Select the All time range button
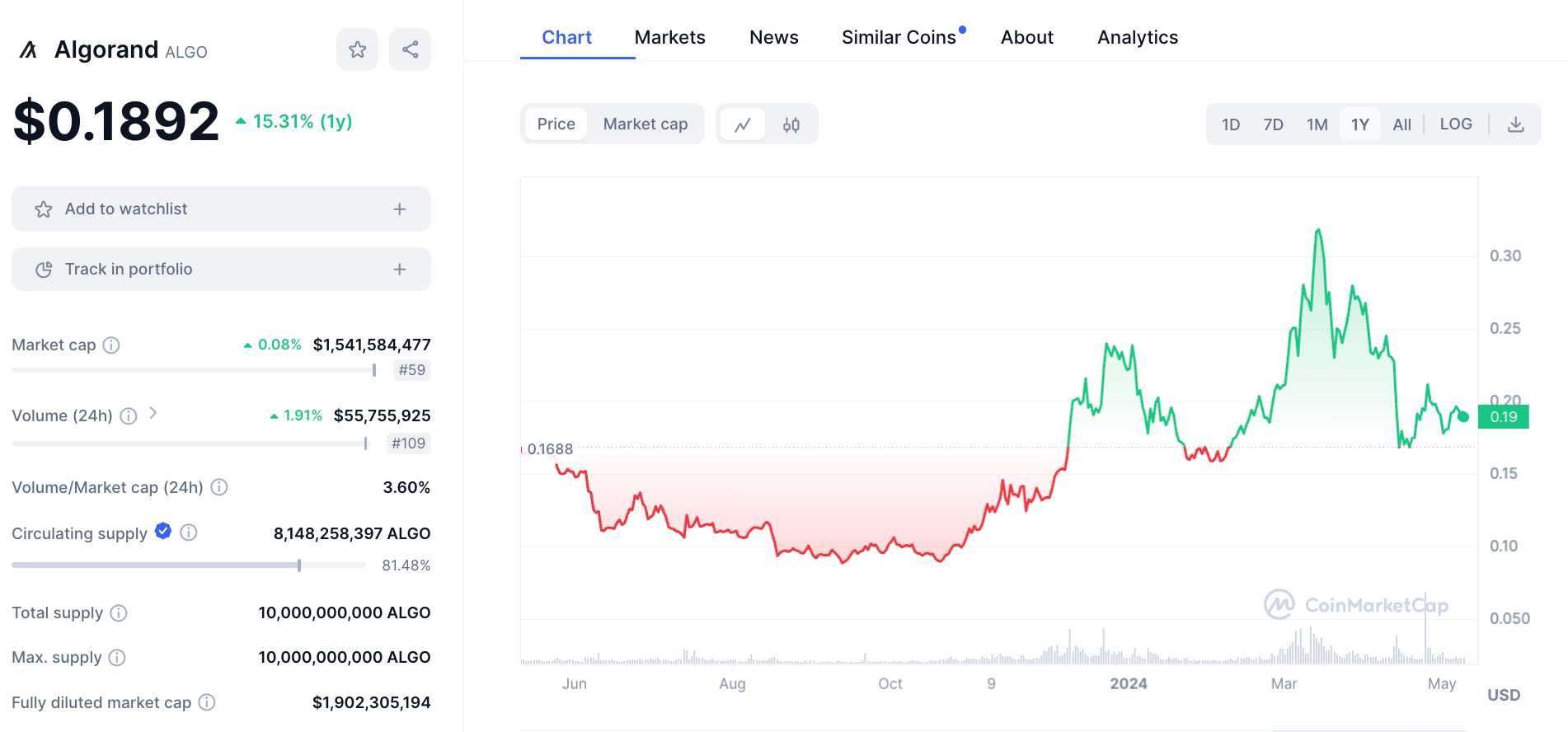This screenshot has height=732, width=1568. coord(1401,124)
